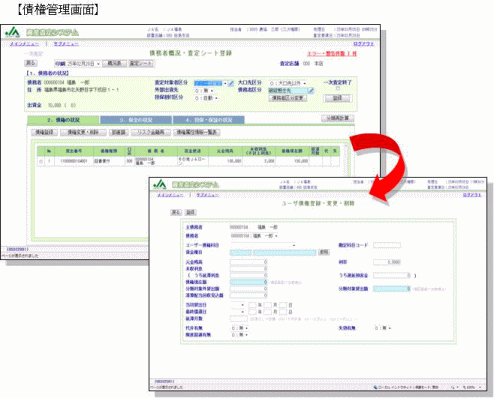Click the 債権変更・削除 button

[83, 132]
